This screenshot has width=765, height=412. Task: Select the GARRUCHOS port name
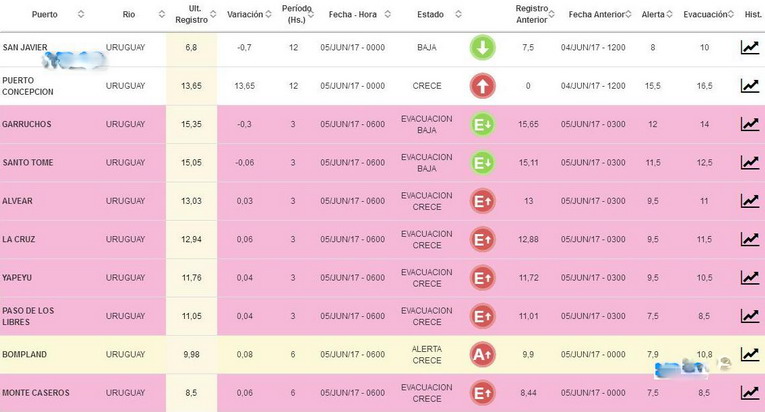pyautogui.click(x=26, y=124)
